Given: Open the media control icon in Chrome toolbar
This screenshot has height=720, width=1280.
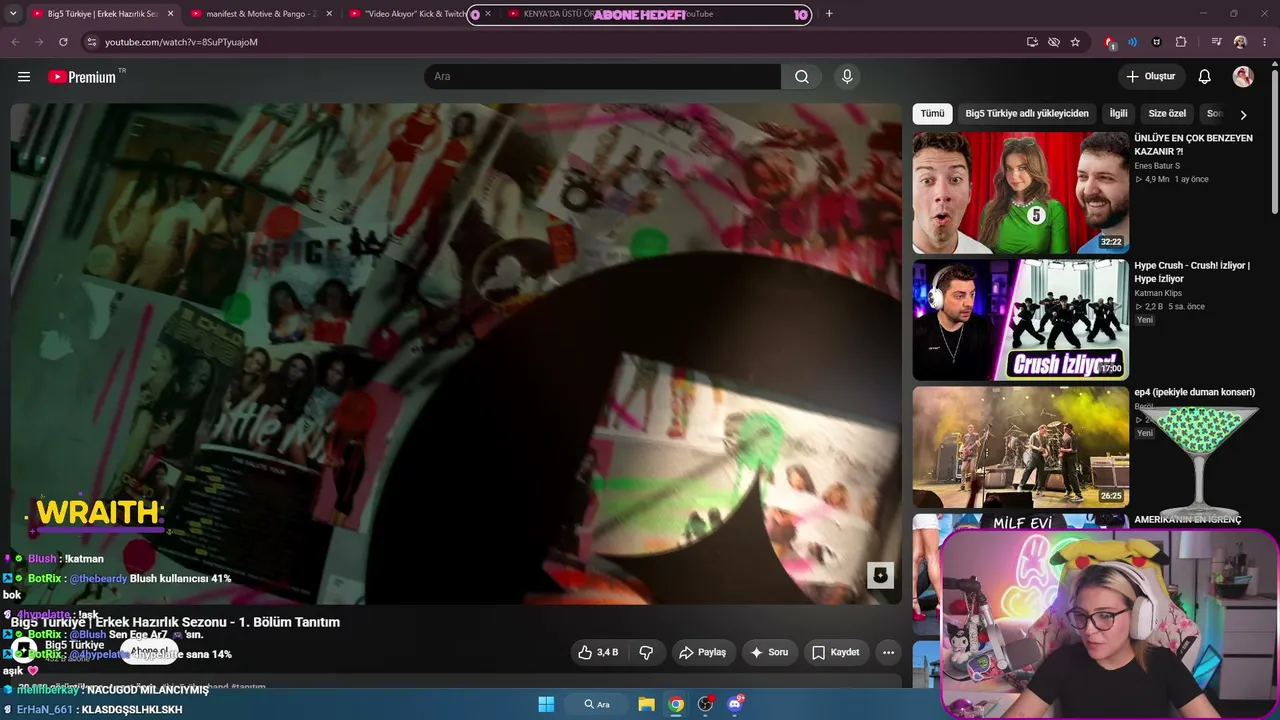Looking at the screenshot, I should [x=1216, y=42].
